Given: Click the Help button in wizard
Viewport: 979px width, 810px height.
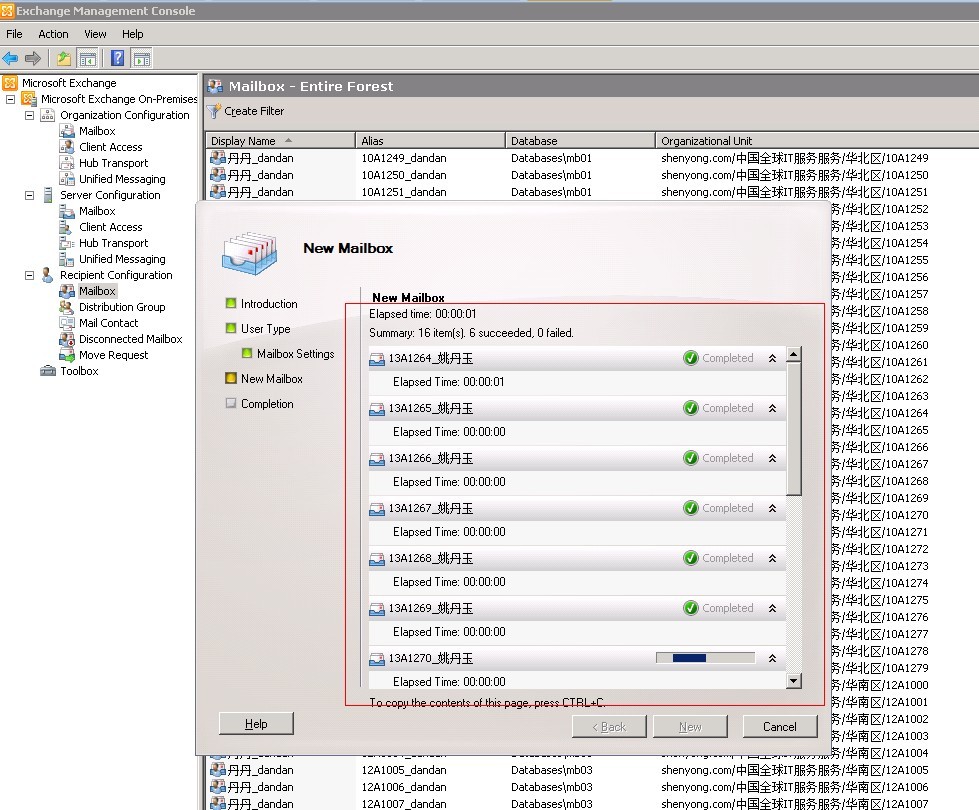Looking at the screenshot, I should point(256,724).
